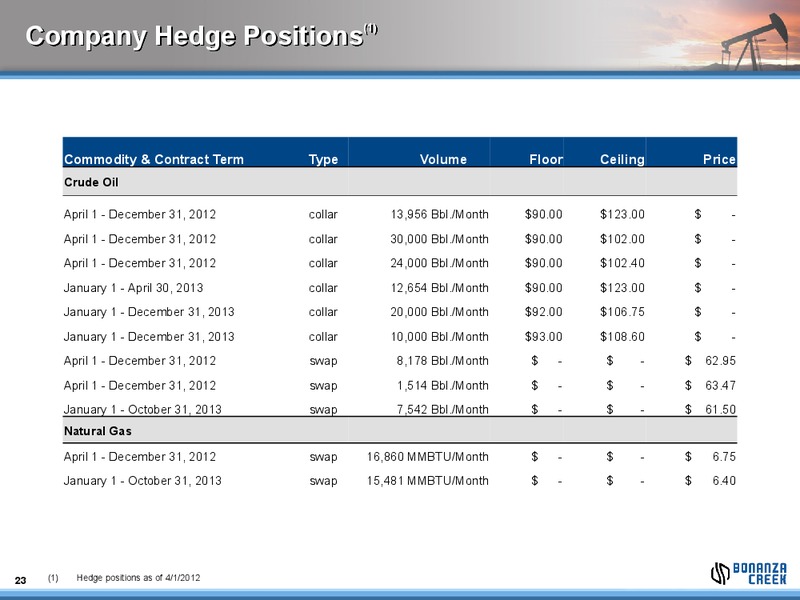Screen dimensions: 800x600
Task: Click the 20,000 Bbl./Month volume cell
Action: [x=439, y=312]
